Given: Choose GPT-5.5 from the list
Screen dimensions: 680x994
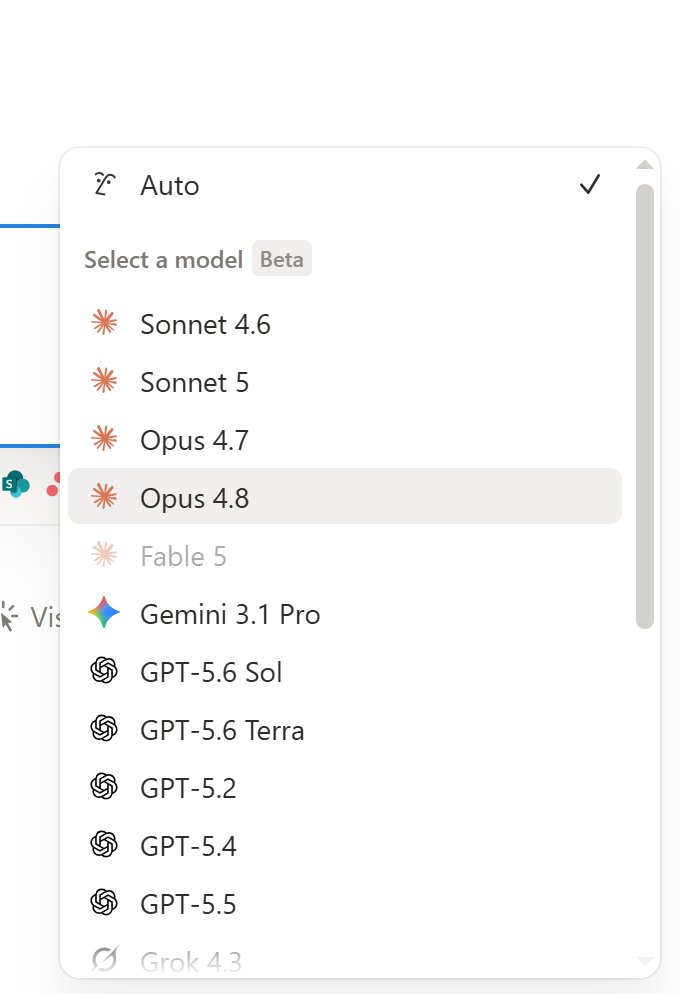Looking at the screenshot, I should [x=345, y=904].
